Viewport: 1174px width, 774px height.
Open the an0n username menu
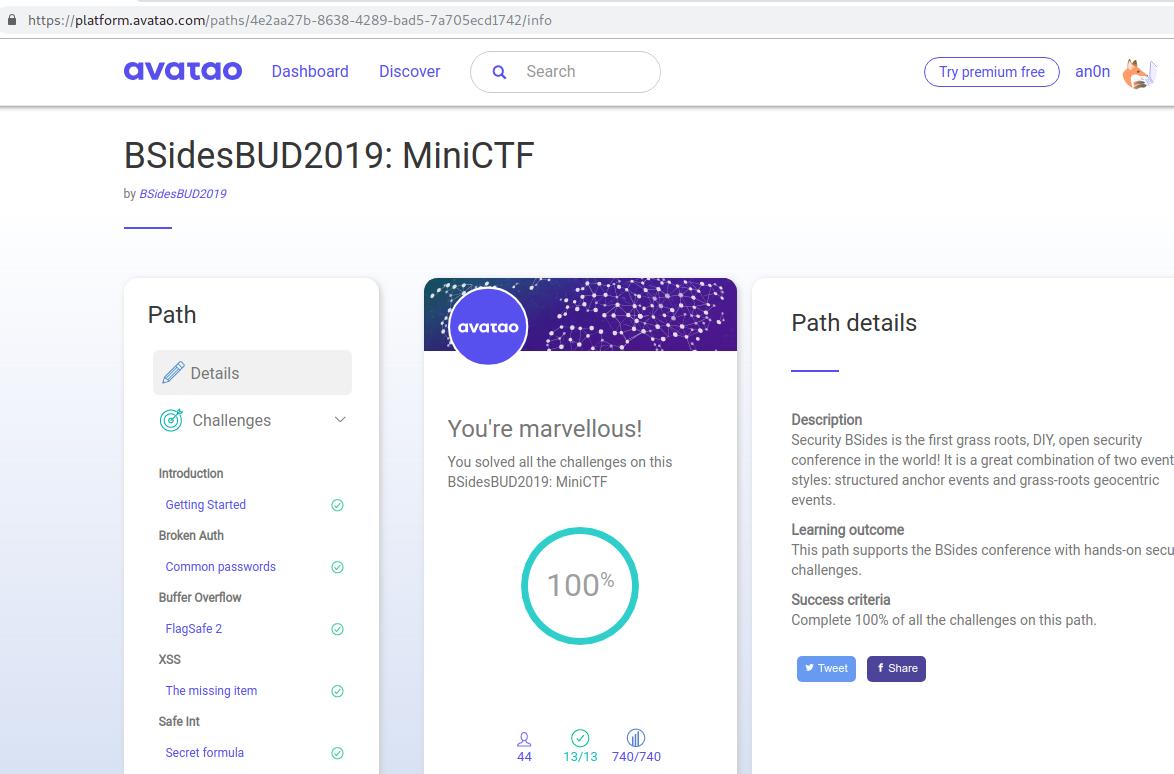pos(1092,72)
